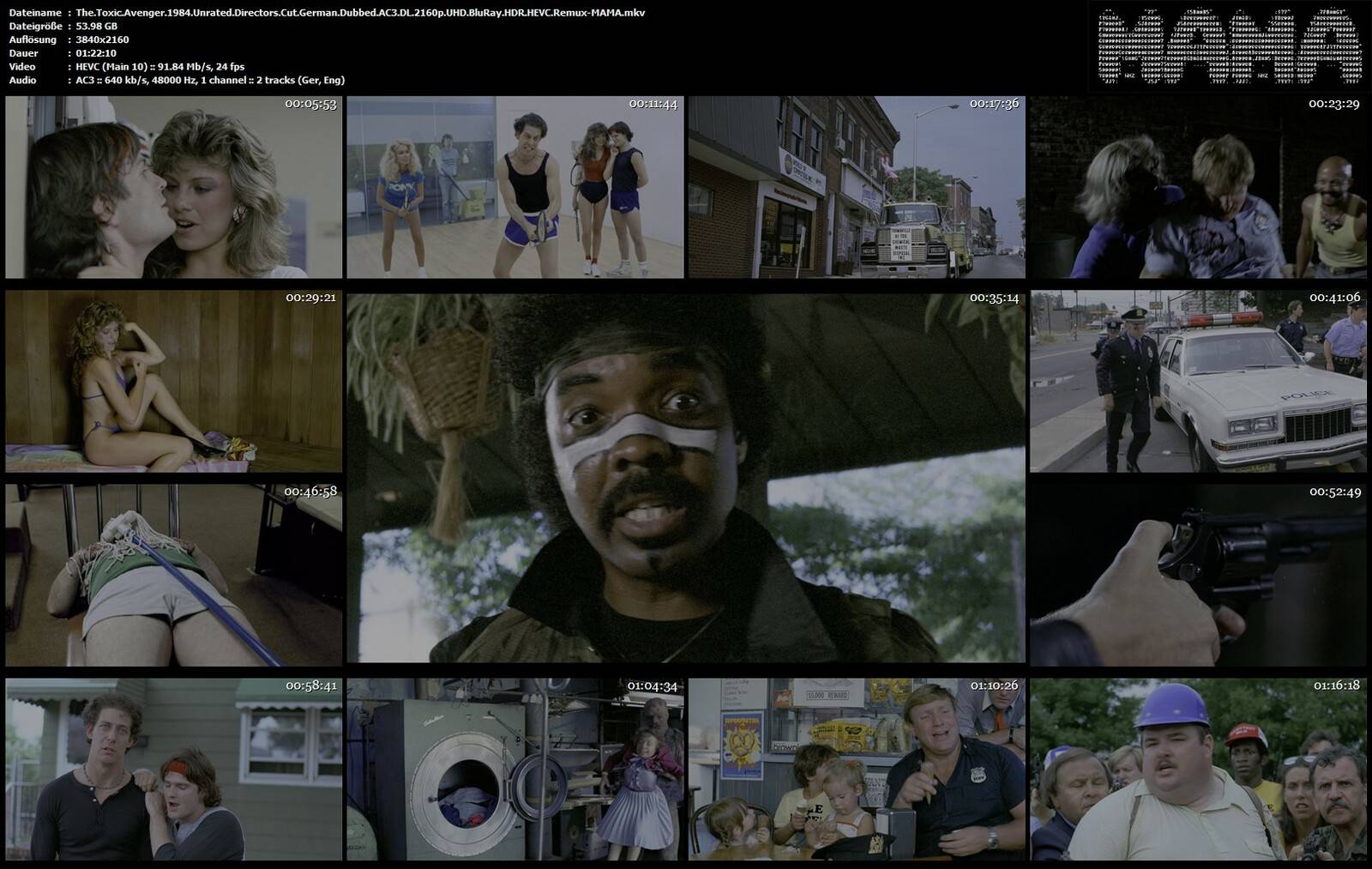Open the thumbnail timestamped 00:46:58
This screenshot has width=1372, height=869.
173,575
